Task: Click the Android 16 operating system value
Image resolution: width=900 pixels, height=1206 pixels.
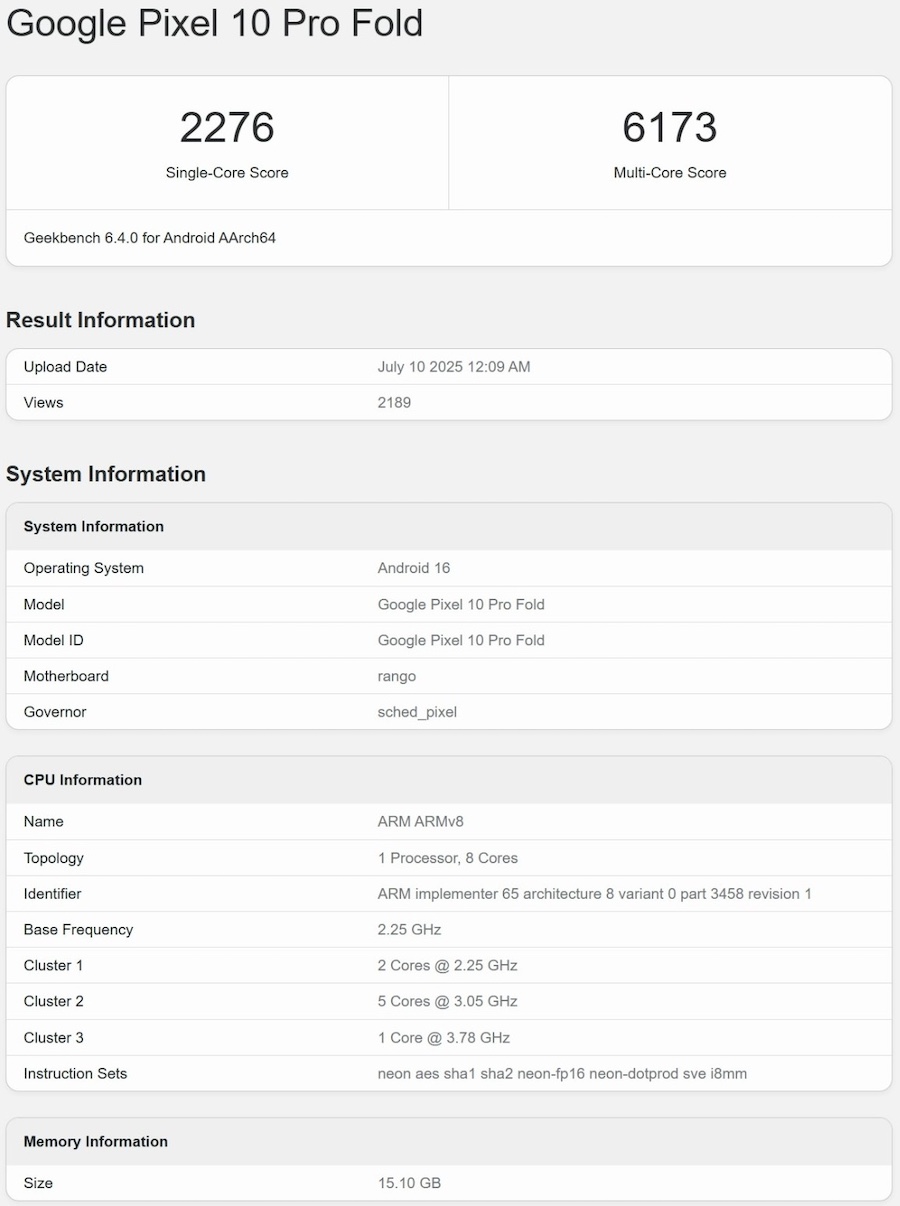Action: [x=413, y=568]
